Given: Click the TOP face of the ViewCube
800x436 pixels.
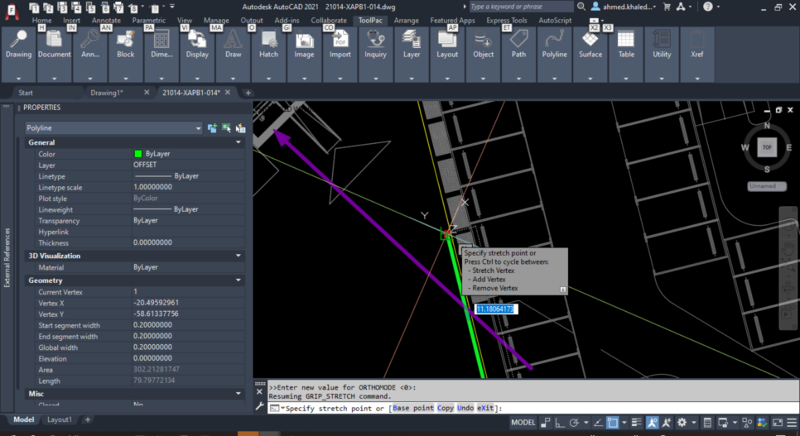Looking at the screenshot, I should (766, 147).
